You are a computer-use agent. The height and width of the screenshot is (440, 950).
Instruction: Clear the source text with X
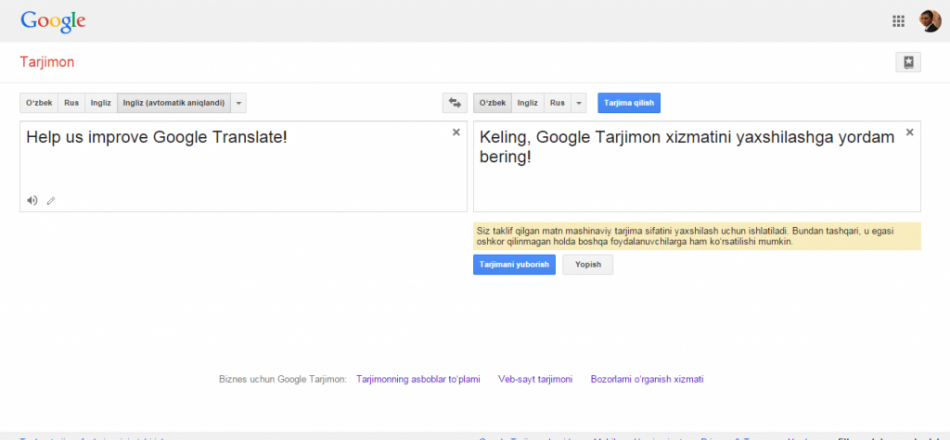click(x=456, y=132)
